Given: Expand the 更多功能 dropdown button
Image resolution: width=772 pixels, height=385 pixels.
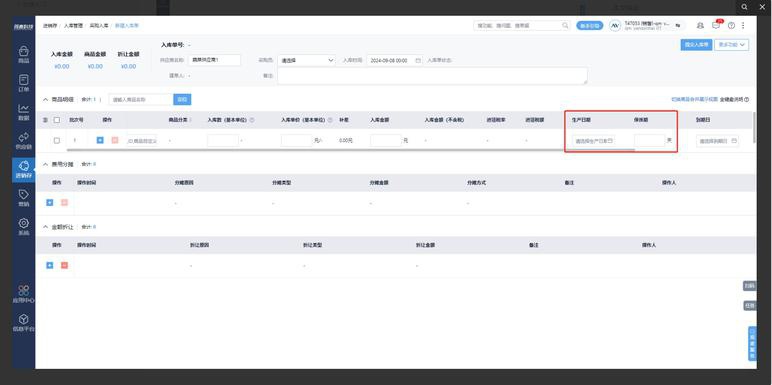Looking at the screenshot, I should (731, 44).
